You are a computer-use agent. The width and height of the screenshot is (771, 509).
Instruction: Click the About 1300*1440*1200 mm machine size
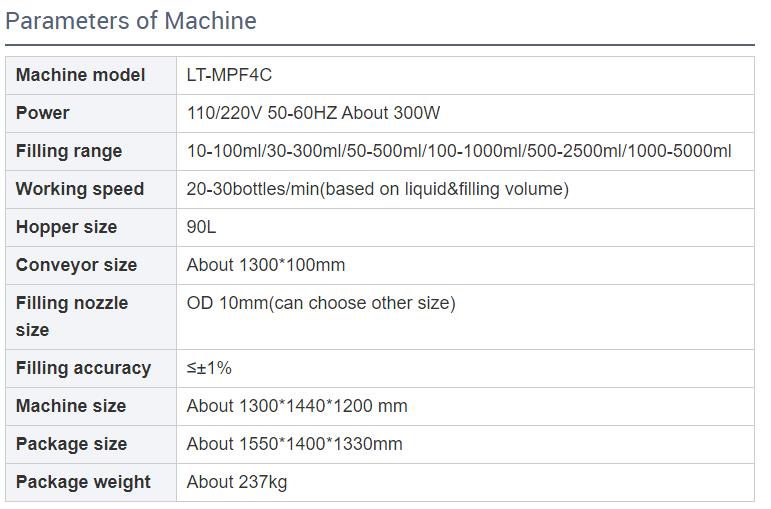click(297, 406)
